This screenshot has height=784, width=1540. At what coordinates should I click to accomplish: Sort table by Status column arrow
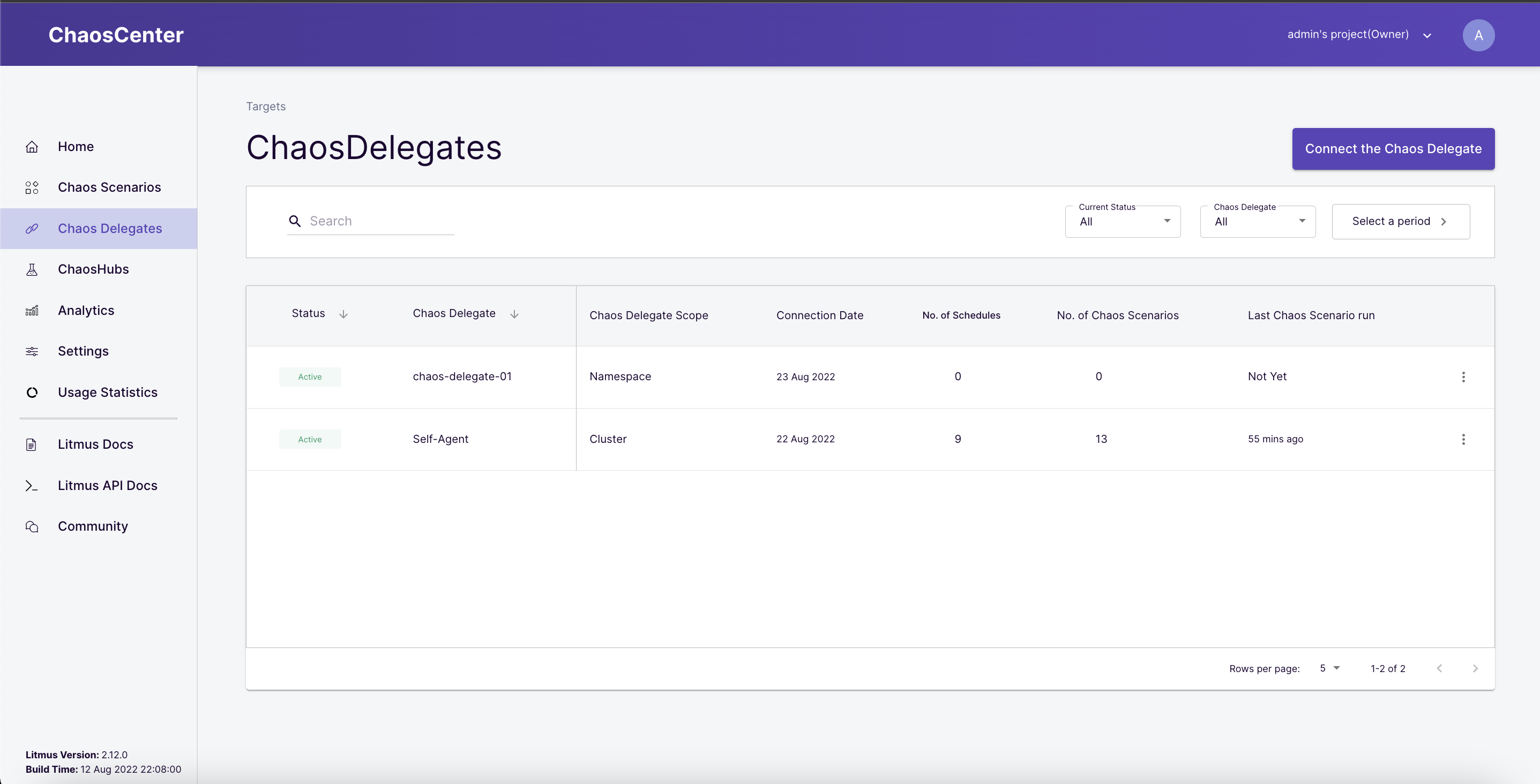(x=343, y=314)
